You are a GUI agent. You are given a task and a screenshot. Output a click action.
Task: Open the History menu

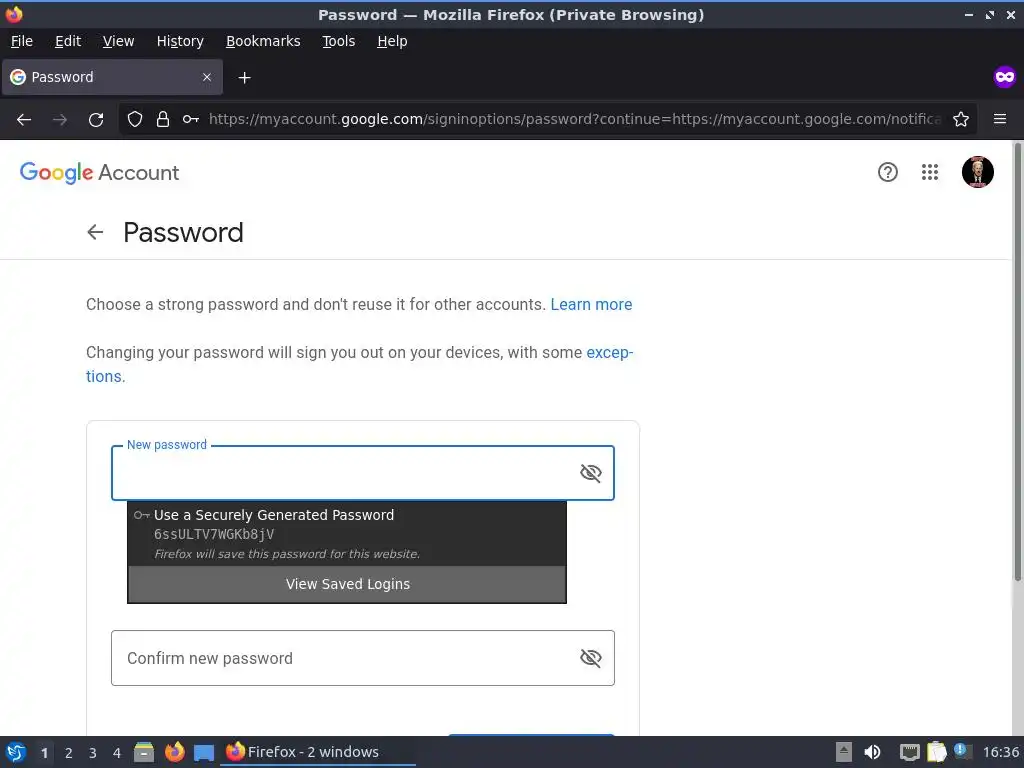click(x=180, y=41)
